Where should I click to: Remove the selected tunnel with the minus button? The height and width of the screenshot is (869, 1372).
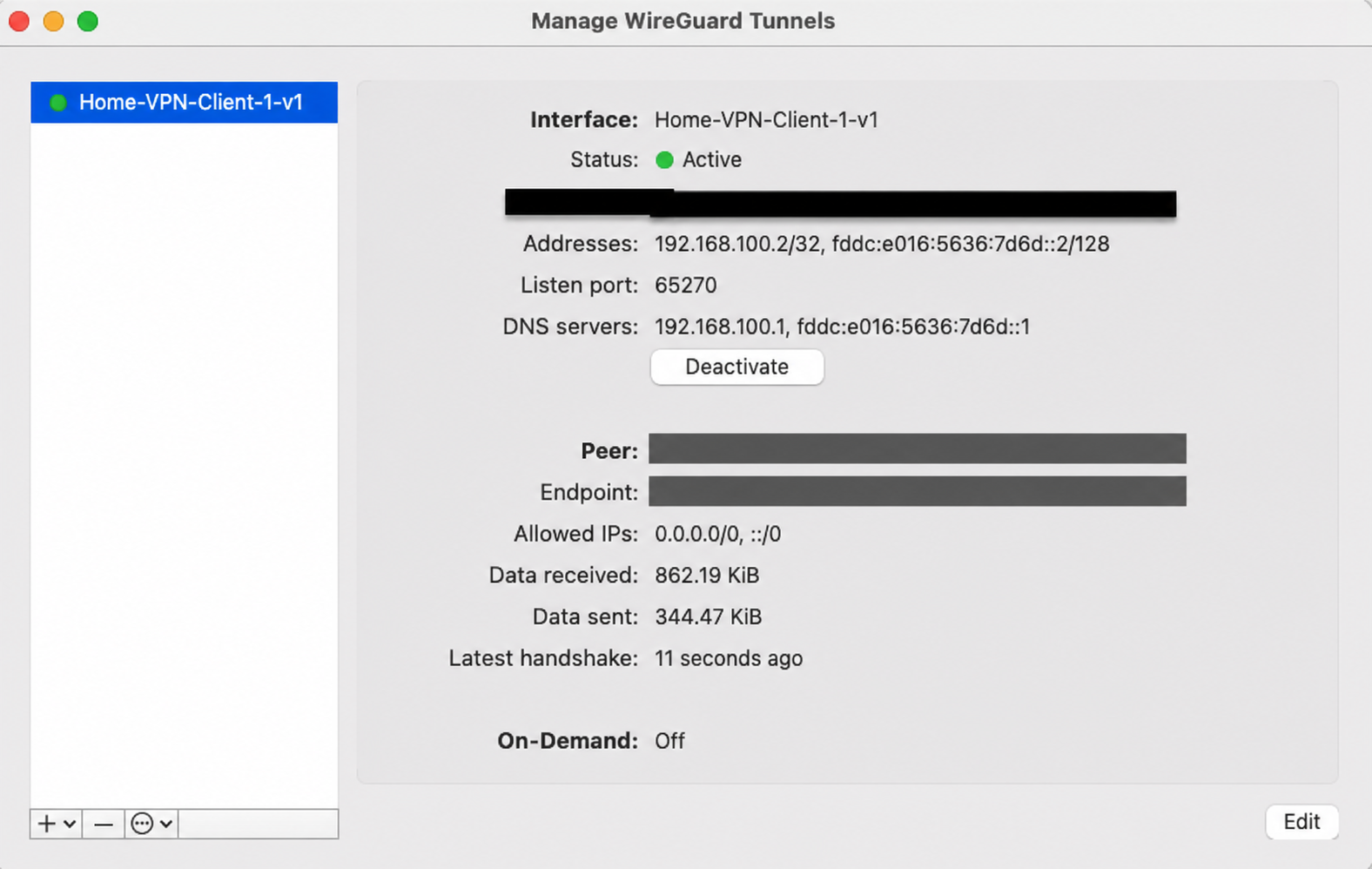pyautogui.click(x=104, y=824)
